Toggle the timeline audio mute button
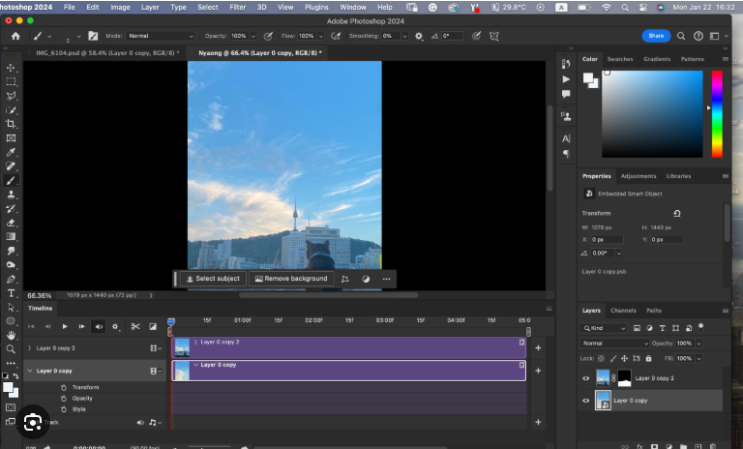The height and width of the screenshot is (449, 743). [x=98, y=326]
